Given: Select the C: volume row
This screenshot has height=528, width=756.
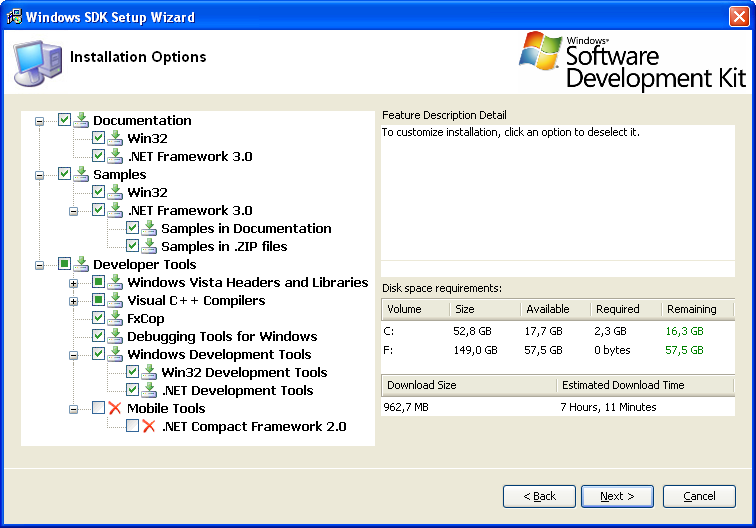Looking at the screenshot, I should (558, 331).
